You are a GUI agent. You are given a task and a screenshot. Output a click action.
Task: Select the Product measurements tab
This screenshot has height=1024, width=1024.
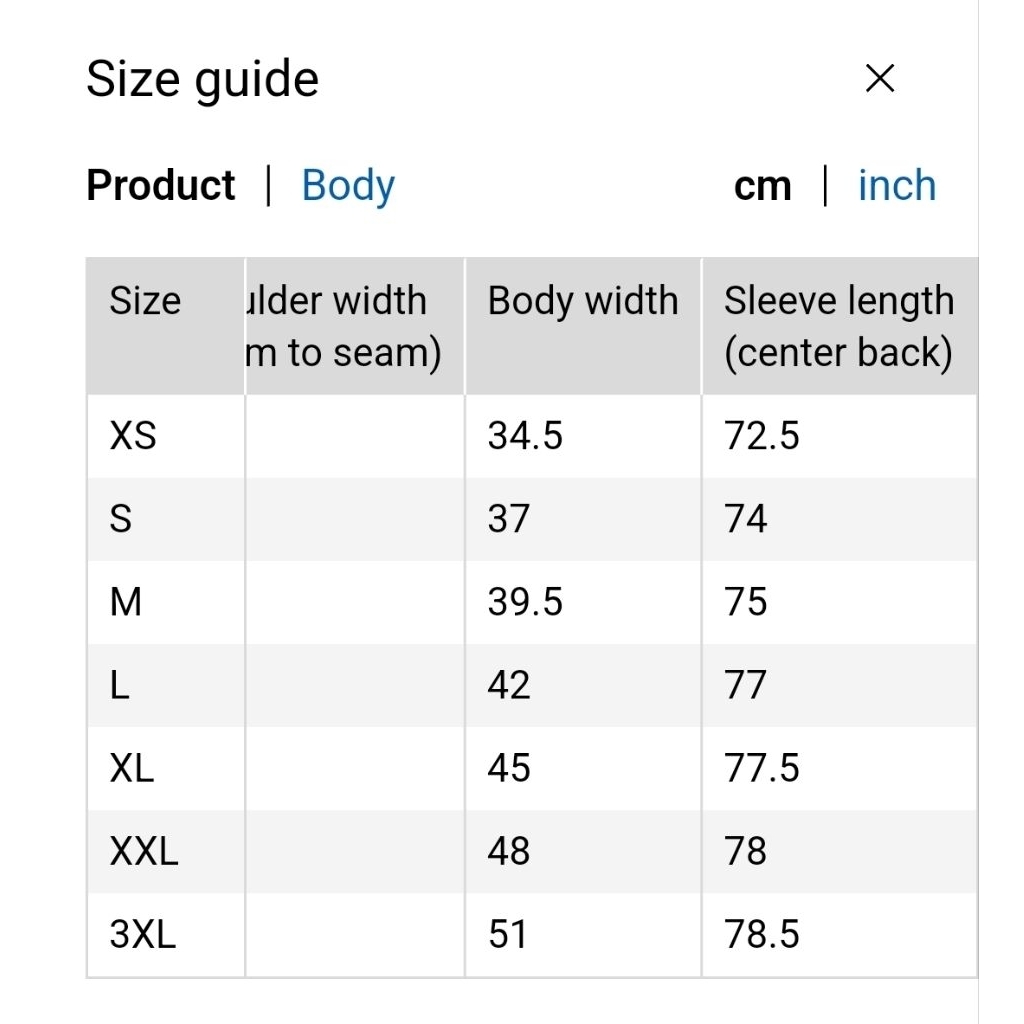(x=161, y=186)
